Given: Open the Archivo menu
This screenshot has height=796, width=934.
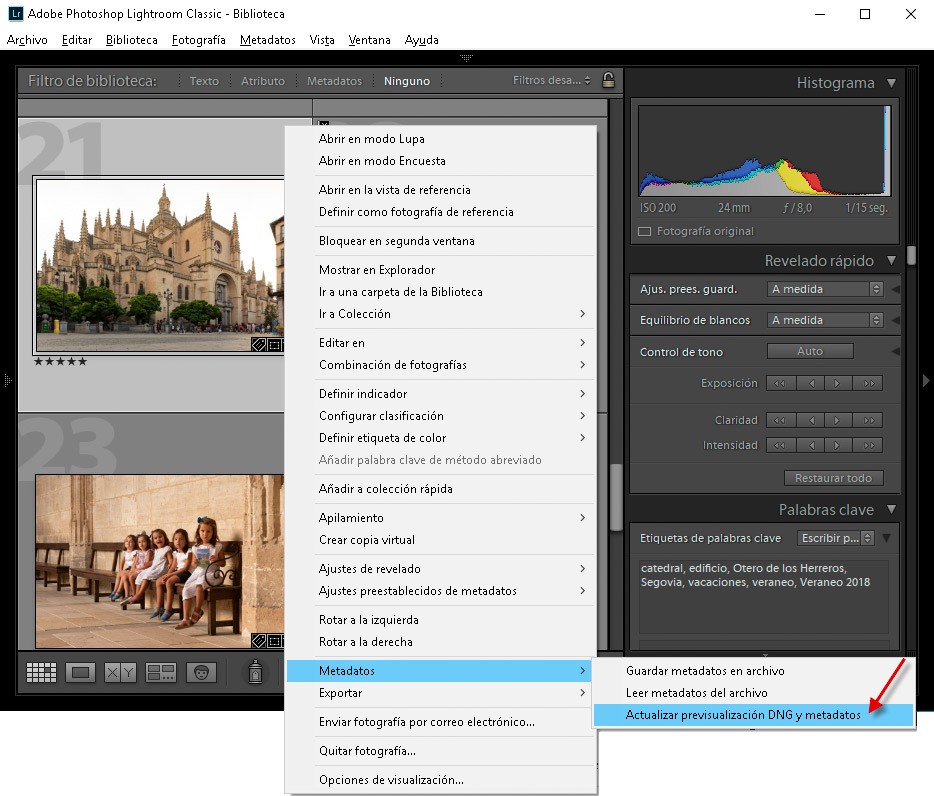Looking at the screenshot, I should (x=27, y=40).
